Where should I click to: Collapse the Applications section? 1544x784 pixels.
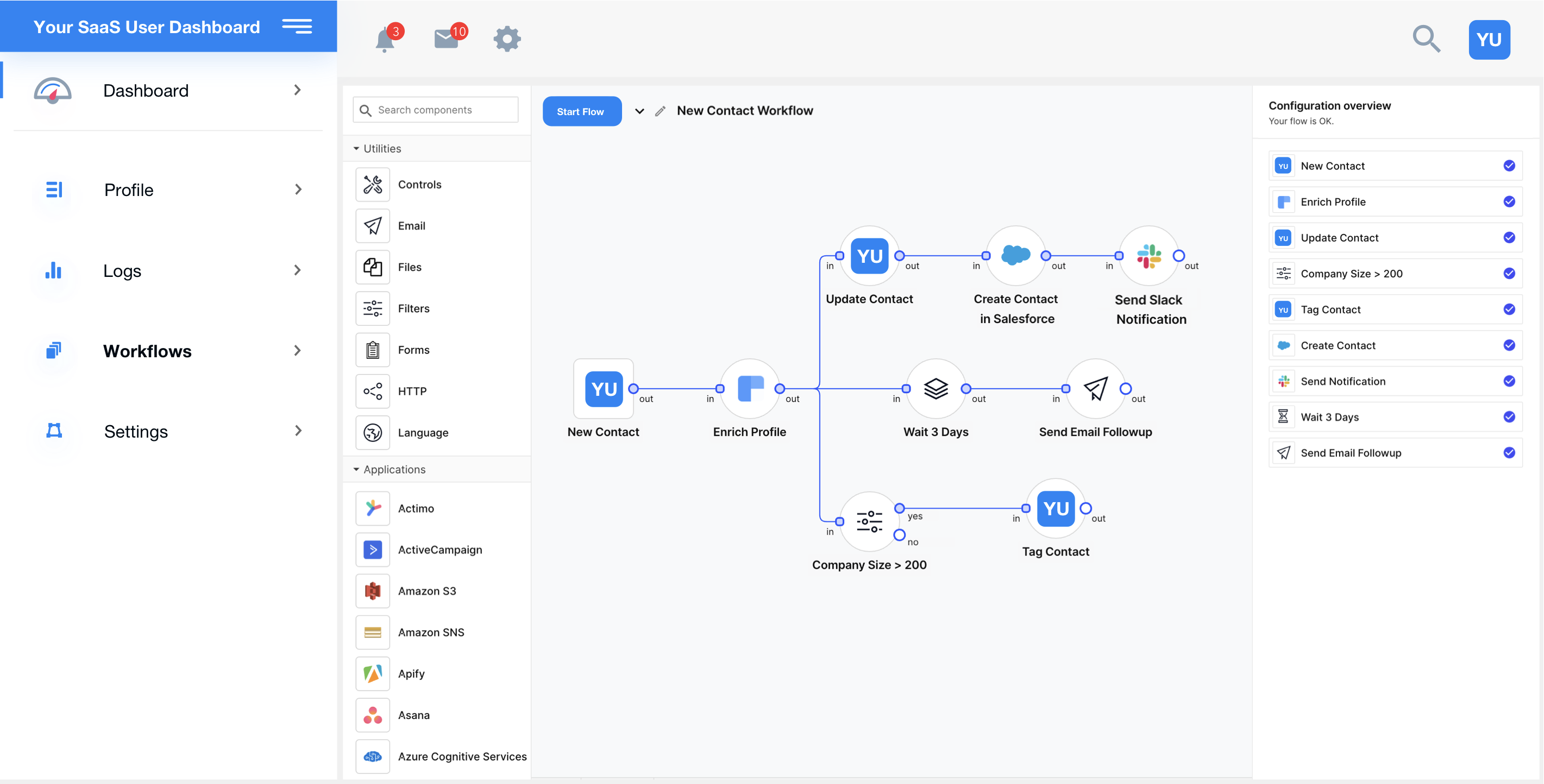pos(356,469)
